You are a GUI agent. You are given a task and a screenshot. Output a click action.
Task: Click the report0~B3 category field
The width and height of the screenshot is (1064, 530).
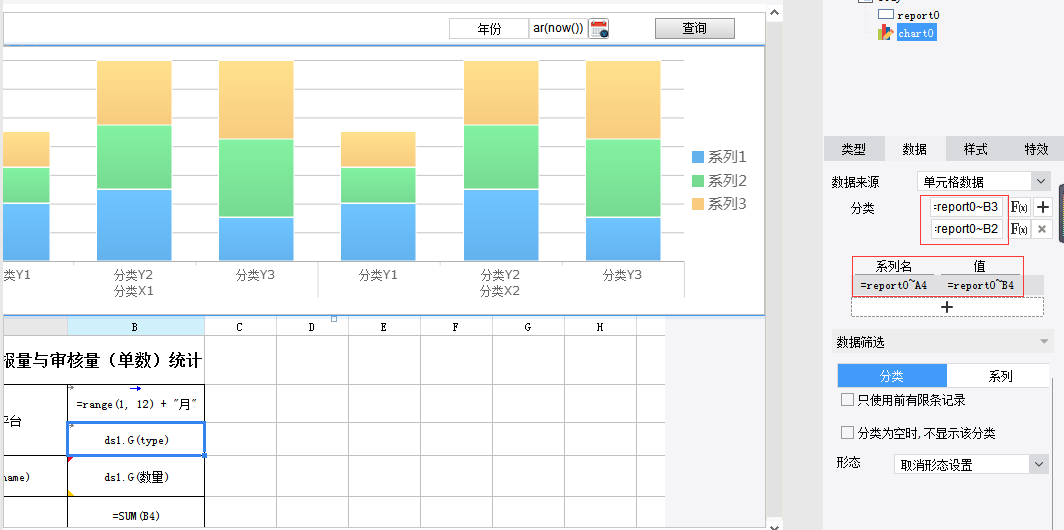[x=966, y=207]
